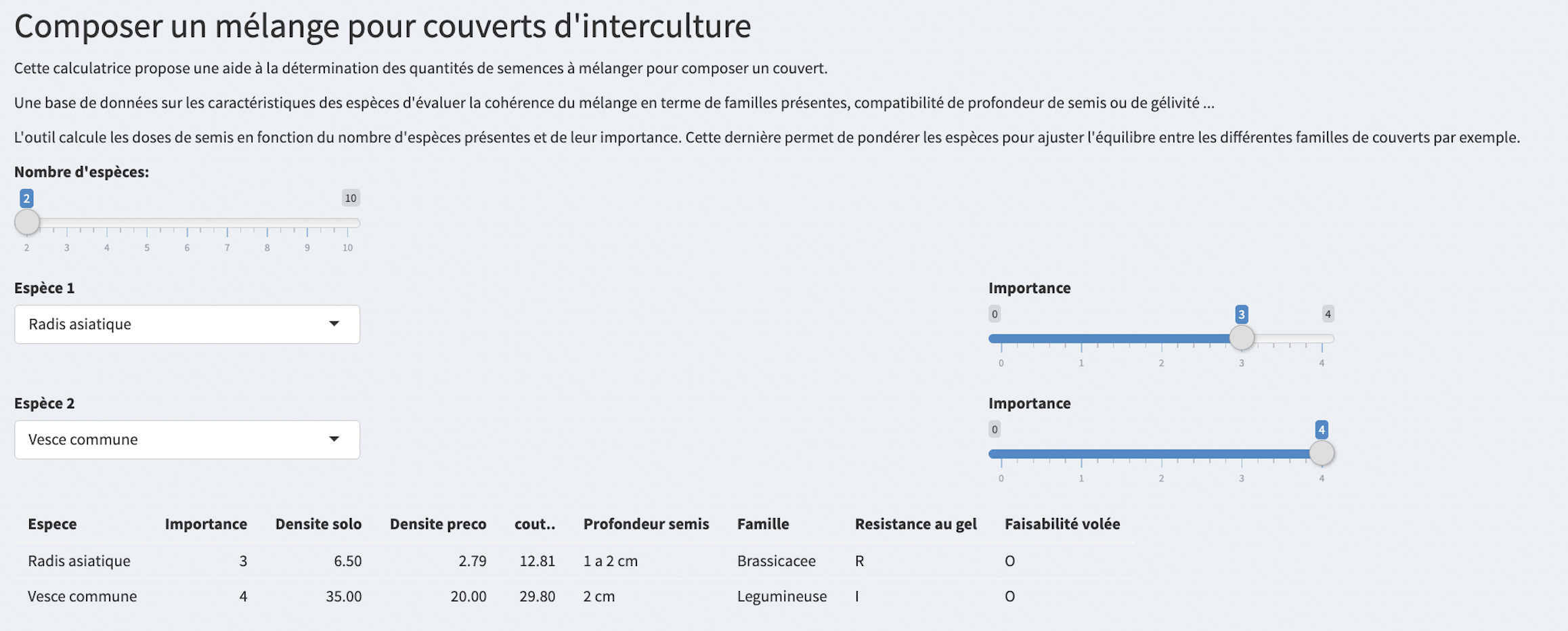
Task: Click the Resistance au gel column header
Action: tap(915, 524)
